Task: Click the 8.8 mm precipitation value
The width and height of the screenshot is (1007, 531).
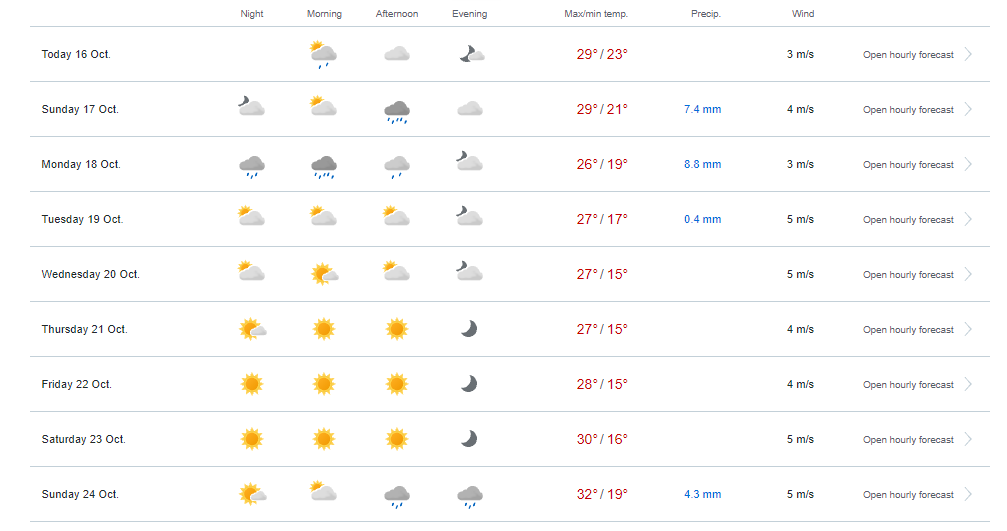Action: pyautogui.click(x=703, y=164)
